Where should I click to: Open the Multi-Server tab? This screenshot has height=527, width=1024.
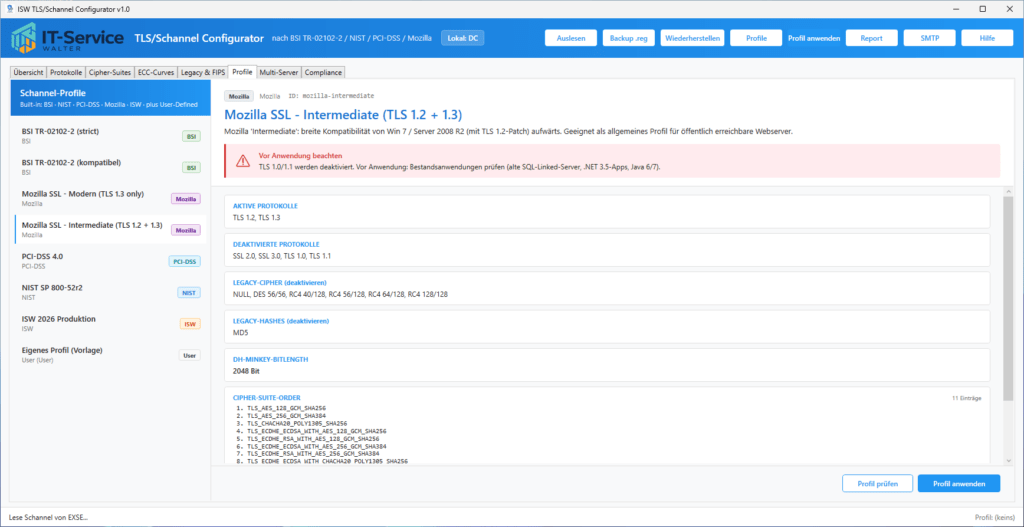pos(279,72)
